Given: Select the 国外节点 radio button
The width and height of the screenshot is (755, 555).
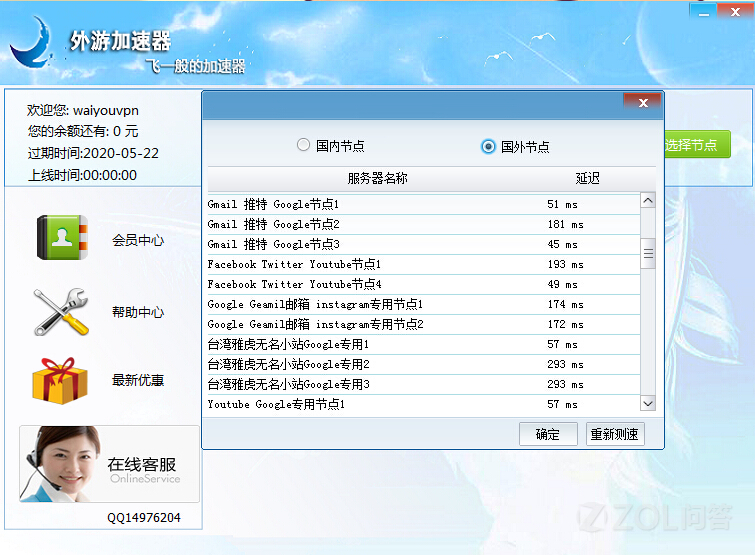Looking at the screenshot, I should tap(488, 147).
